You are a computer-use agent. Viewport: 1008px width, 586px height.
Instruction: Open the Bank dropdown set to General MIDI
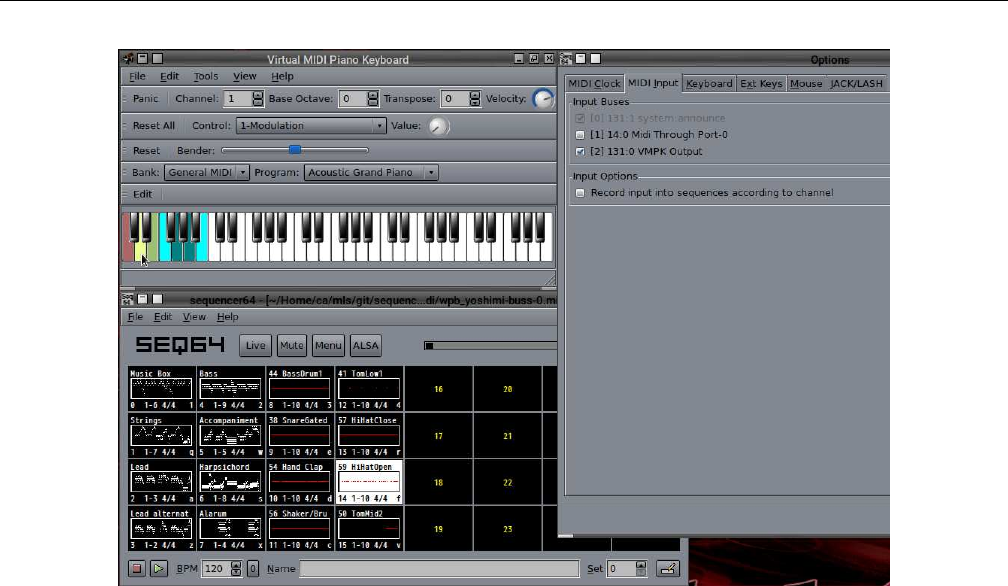207,172
